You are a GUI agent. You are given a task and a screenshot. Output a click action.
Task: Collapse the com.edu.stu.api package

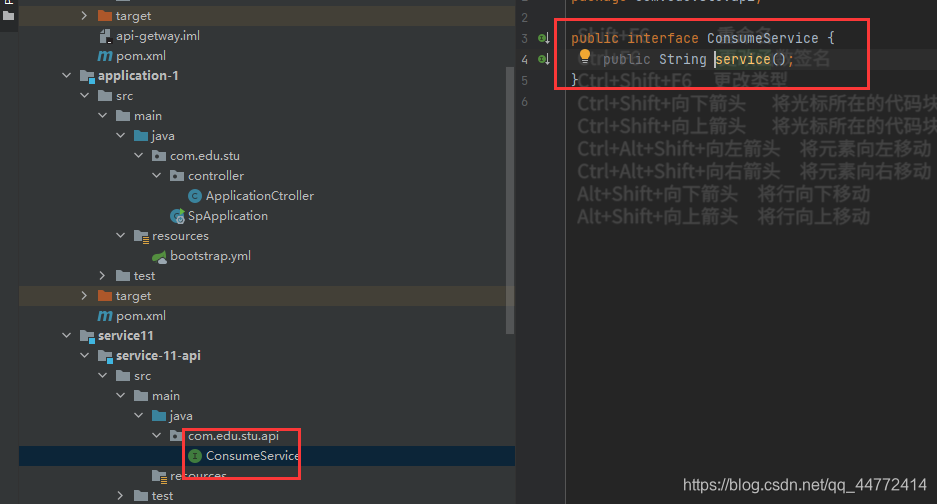156,436
